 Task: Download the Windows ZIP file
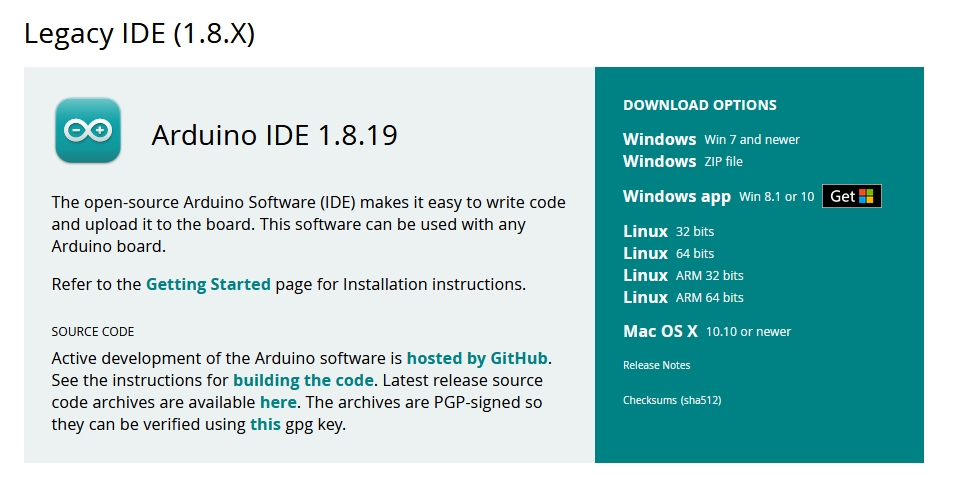click(x=682, y=161)
